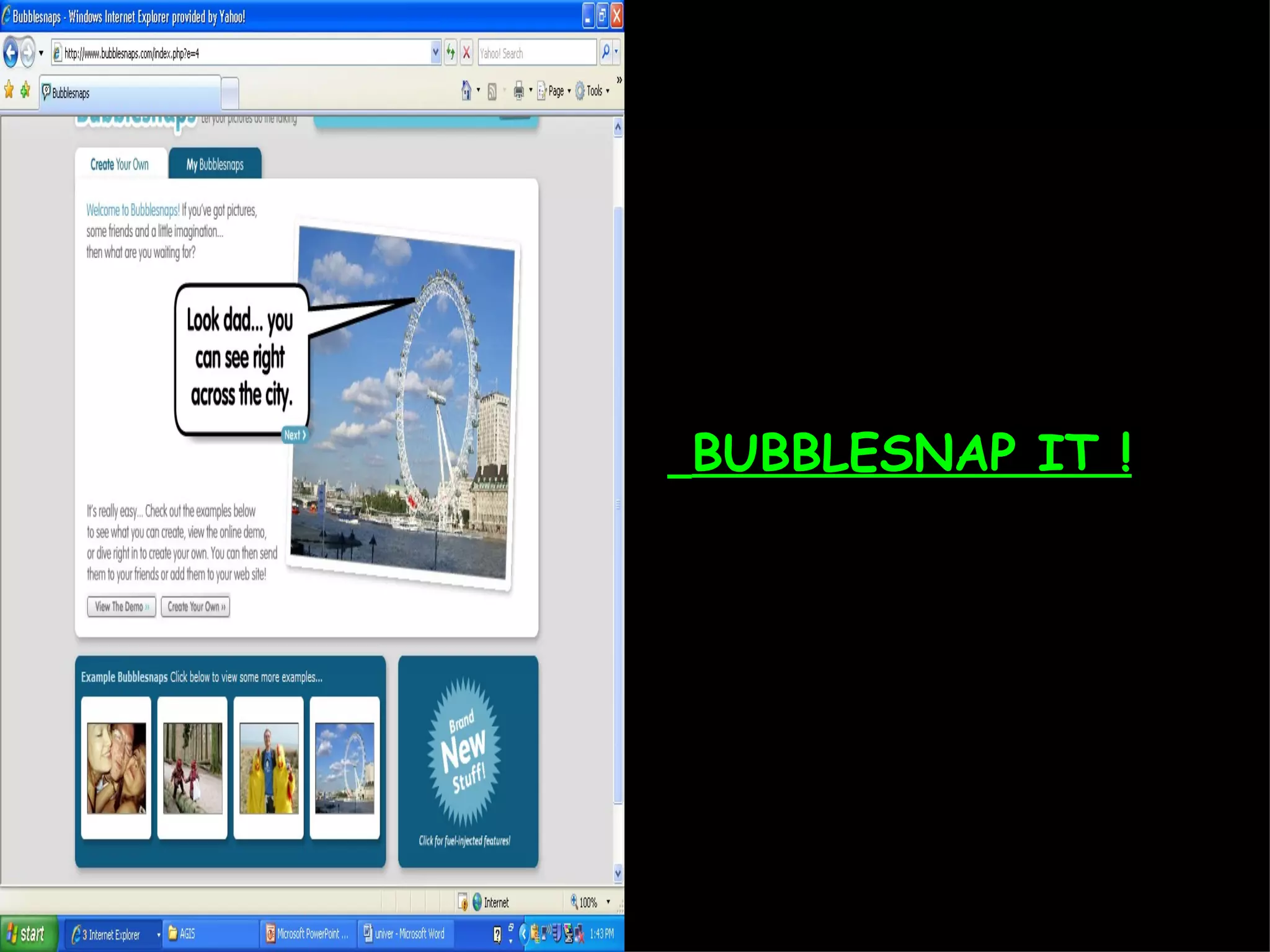This screenshot has width=1270, height=952.
Task: Open the London Eye example thumbnail
Action: (x=345, y=768)
